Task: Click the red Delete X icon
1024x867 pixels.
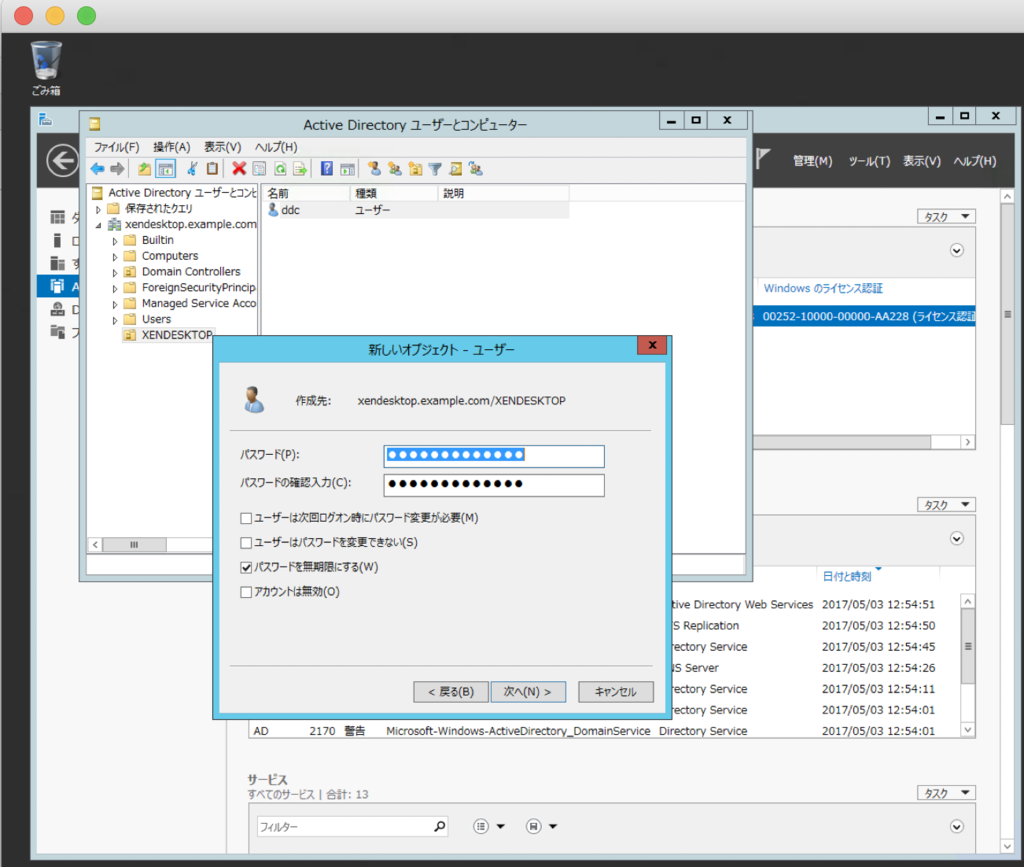Action: click(239, 169)
